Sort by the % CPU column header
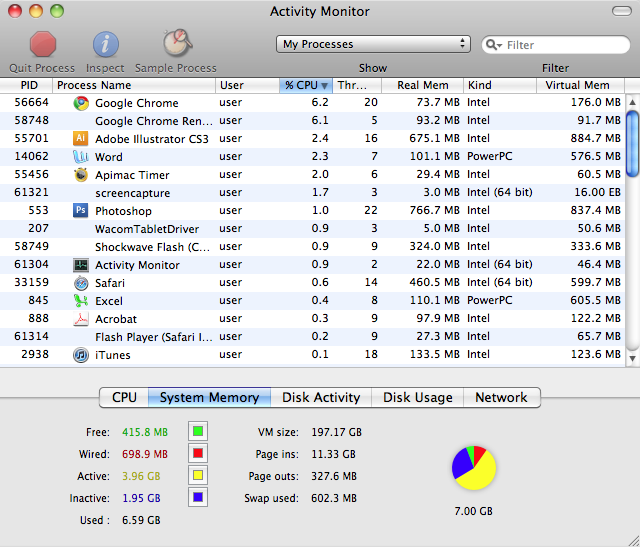The image size is (640, 547). click(x=306, y=85)
